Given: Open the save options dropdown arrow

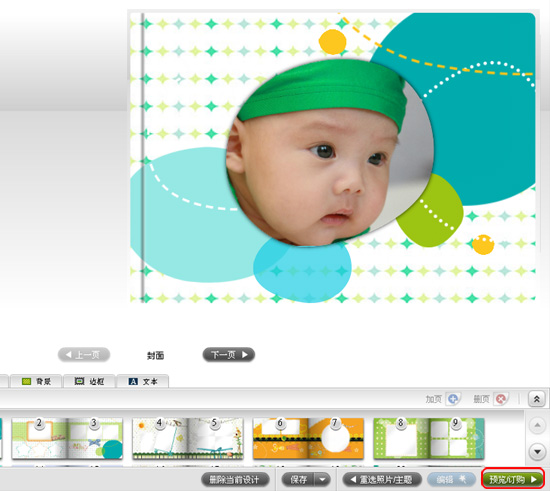Looking at the screenshot, I should [322, 479].
